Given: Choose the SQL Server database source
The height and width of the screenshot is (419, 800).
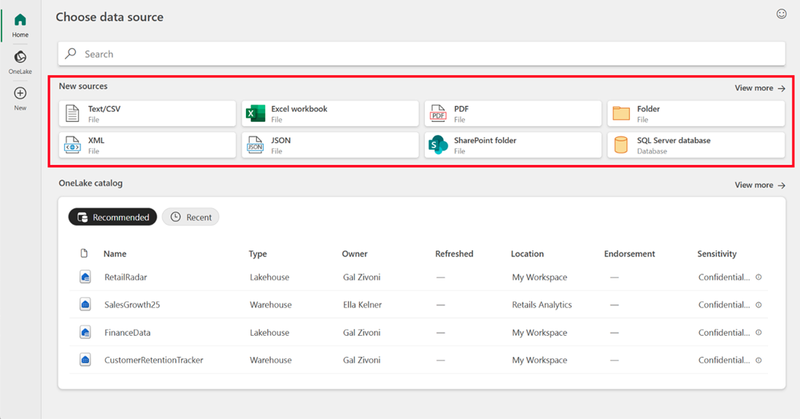Looking at the screenshot, I should (696, 145).
